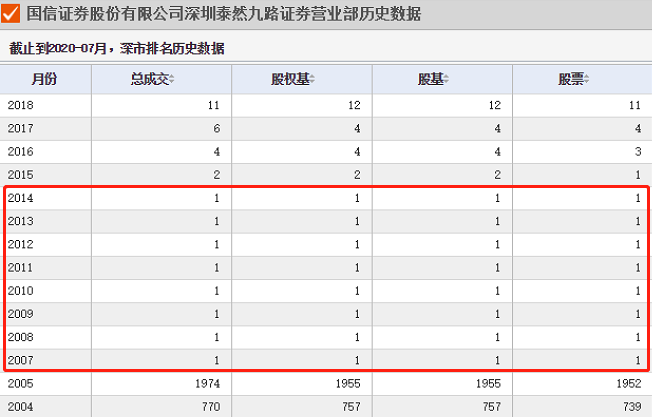
Task: Click 股票 value 1 in 2011 row
Action: (638, 268)
